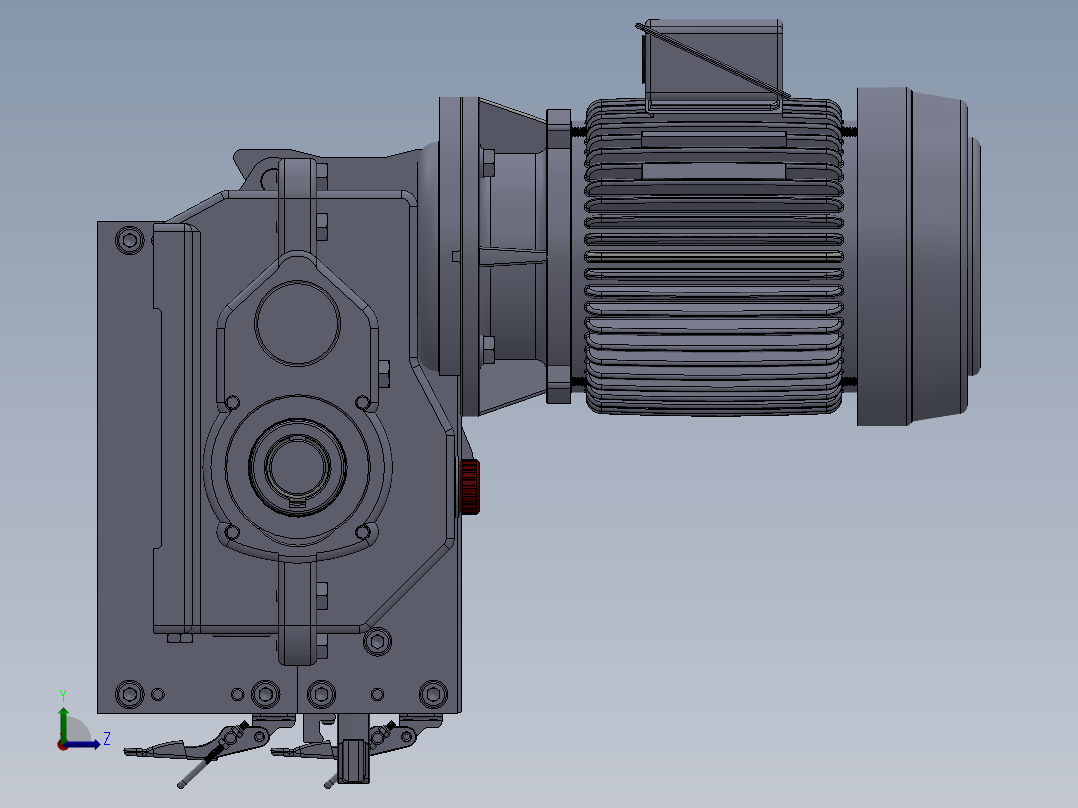This screenshot has height=808, width=1078.
Task: Select the hollow output shaft bore in the gearbox
Action: pyautogui.click(x=296, y=466)
